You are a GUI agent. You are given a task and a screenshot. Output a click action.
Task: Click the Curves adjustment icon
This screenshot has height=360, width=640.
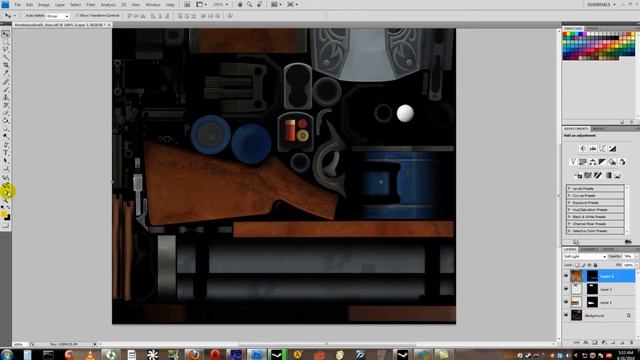pyautogui.click(x=602, y=149)
